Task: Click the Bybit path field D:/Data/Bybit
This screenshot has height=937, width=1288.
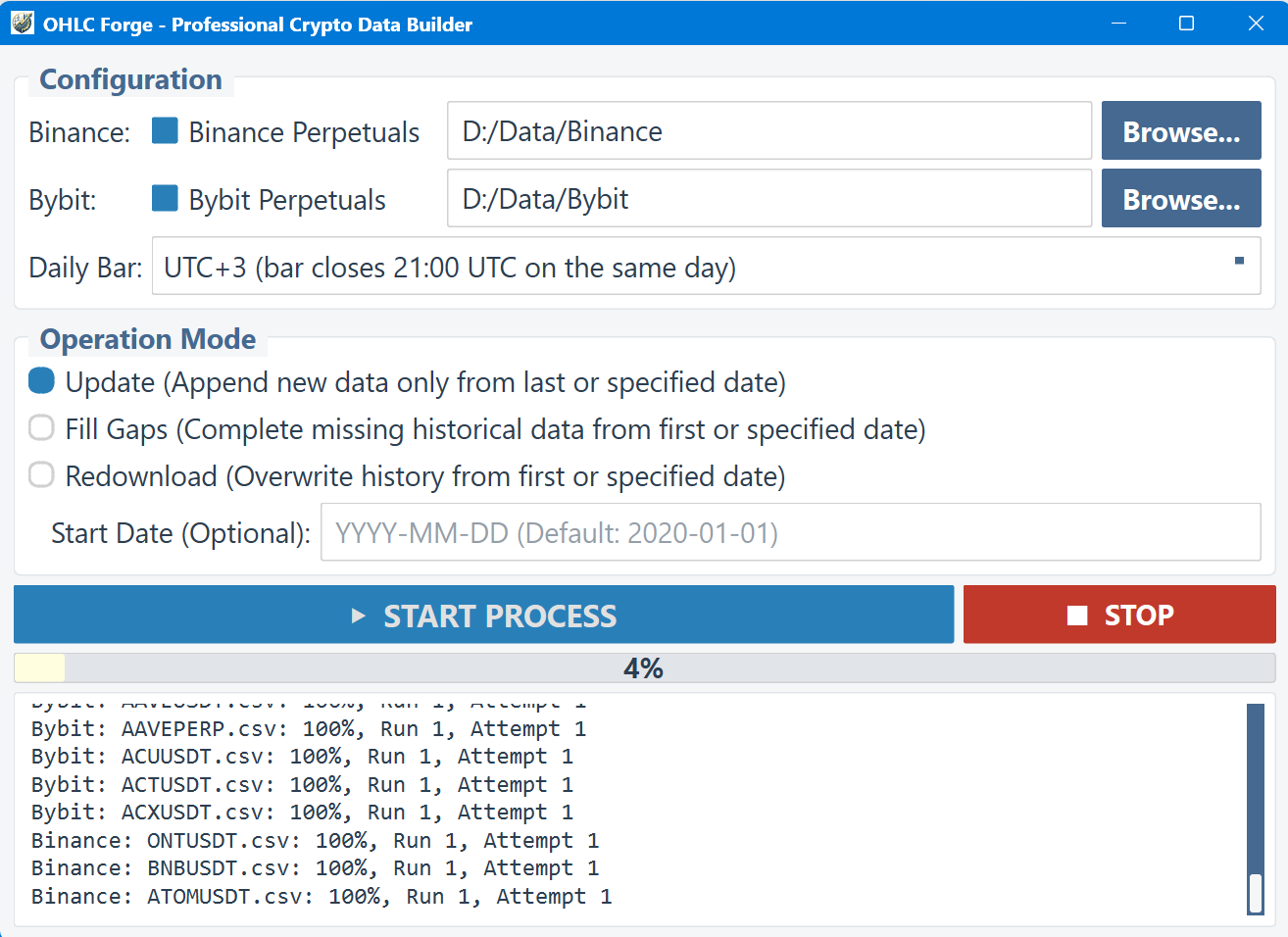Action: coord(768,199)
